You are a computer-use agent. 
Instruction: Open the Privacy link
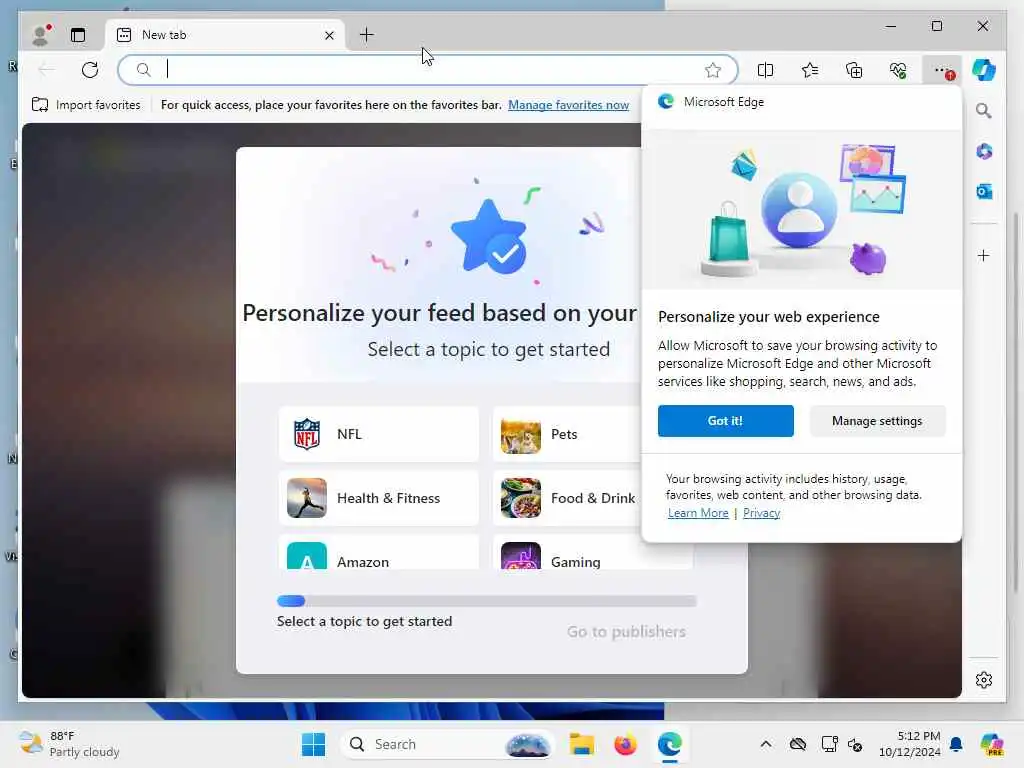click(x=761, y=513)
